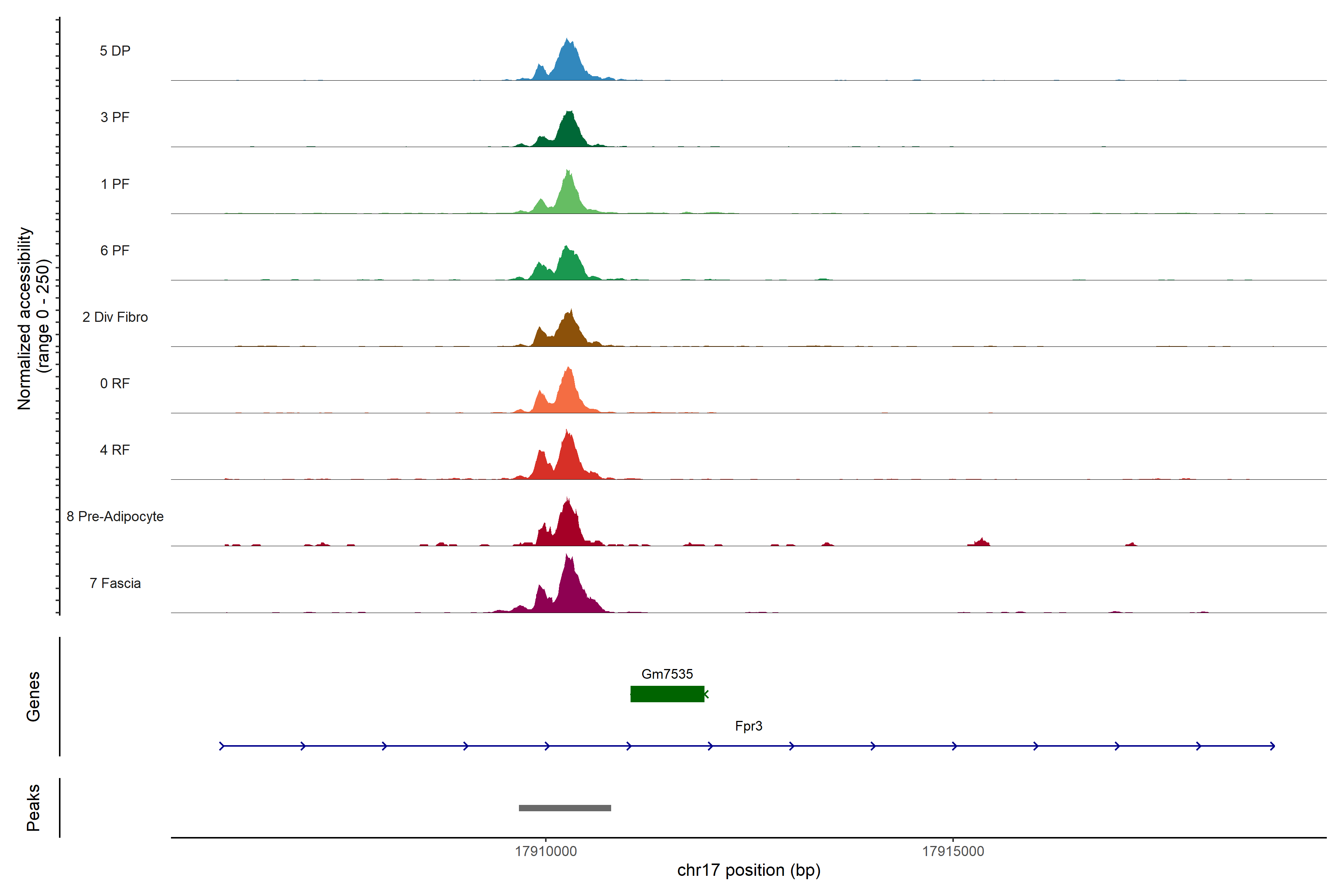Click the Genes track label
The width and height of the screenshot is (1344, 896).
click(33, 696)
